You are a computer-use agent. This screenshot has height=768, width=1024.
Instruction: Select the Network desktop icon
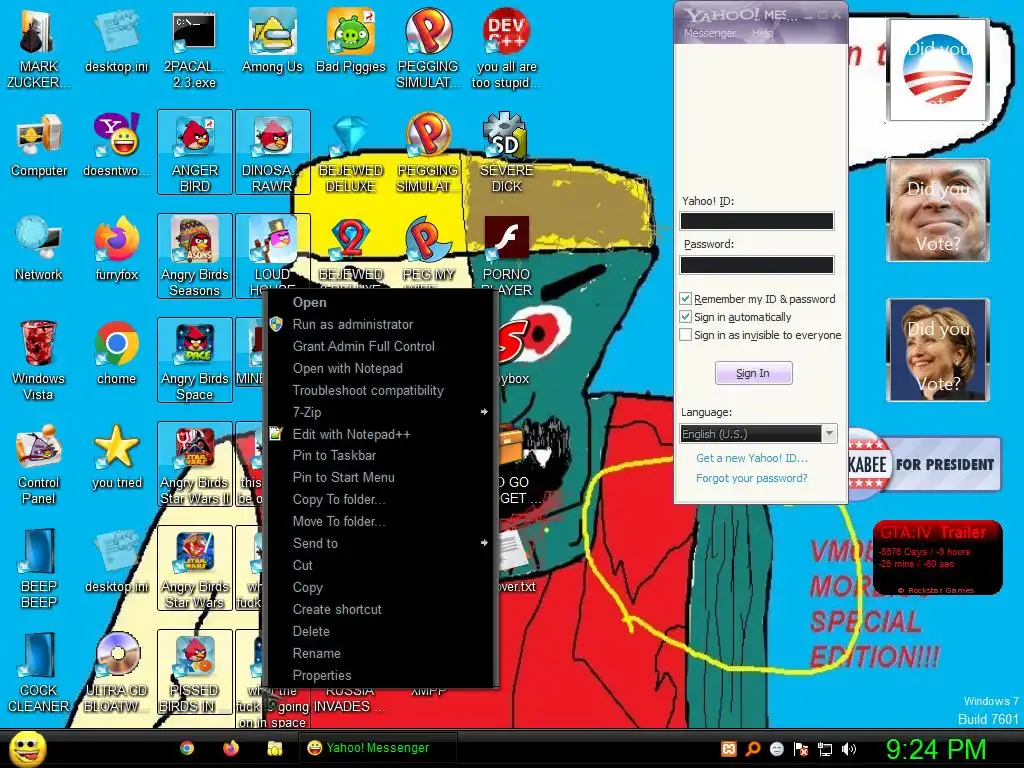39,250
